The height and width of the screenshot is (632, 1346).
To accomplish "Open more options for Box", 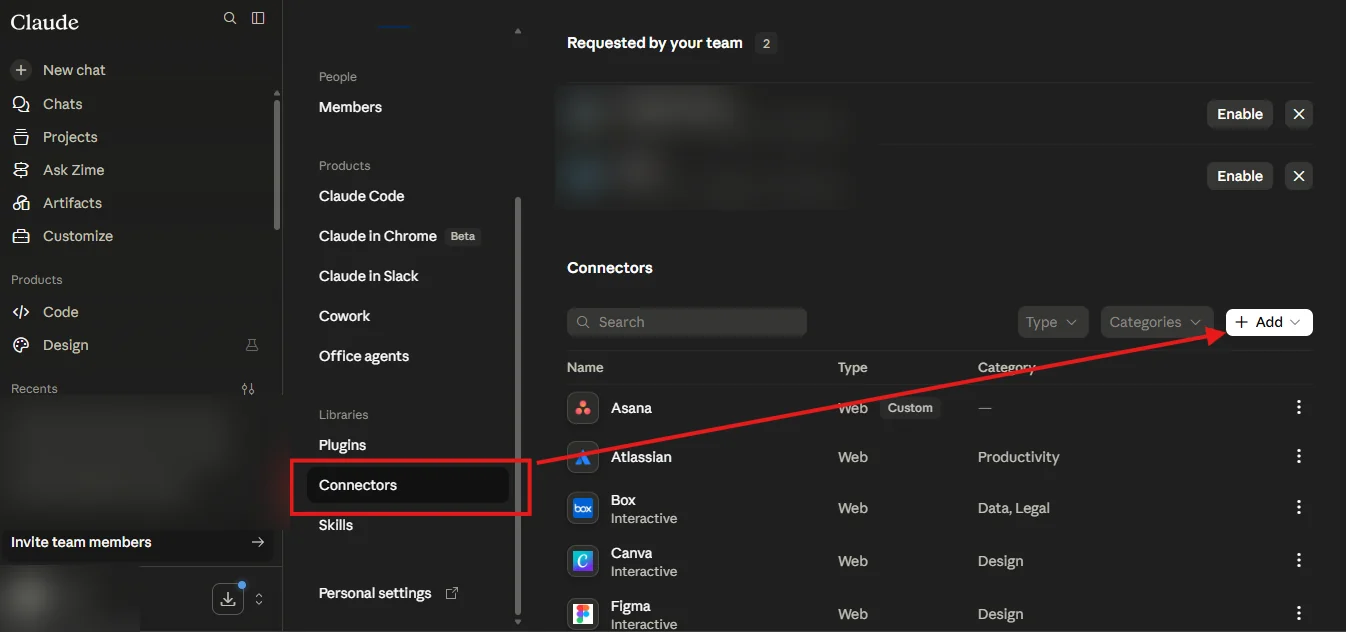I will pos(1299,507).
